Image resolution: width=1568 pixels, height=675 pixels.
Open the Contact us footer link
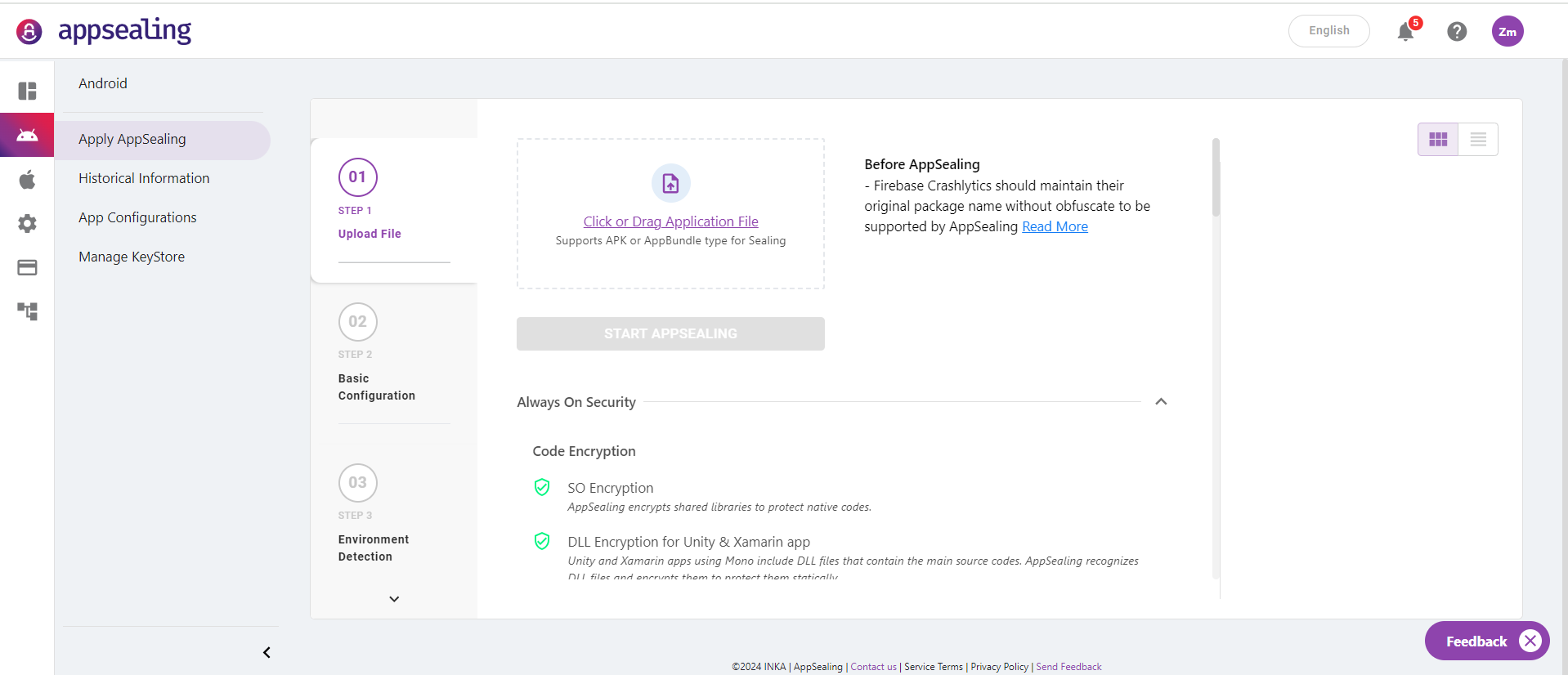click(x=873, y=667)
